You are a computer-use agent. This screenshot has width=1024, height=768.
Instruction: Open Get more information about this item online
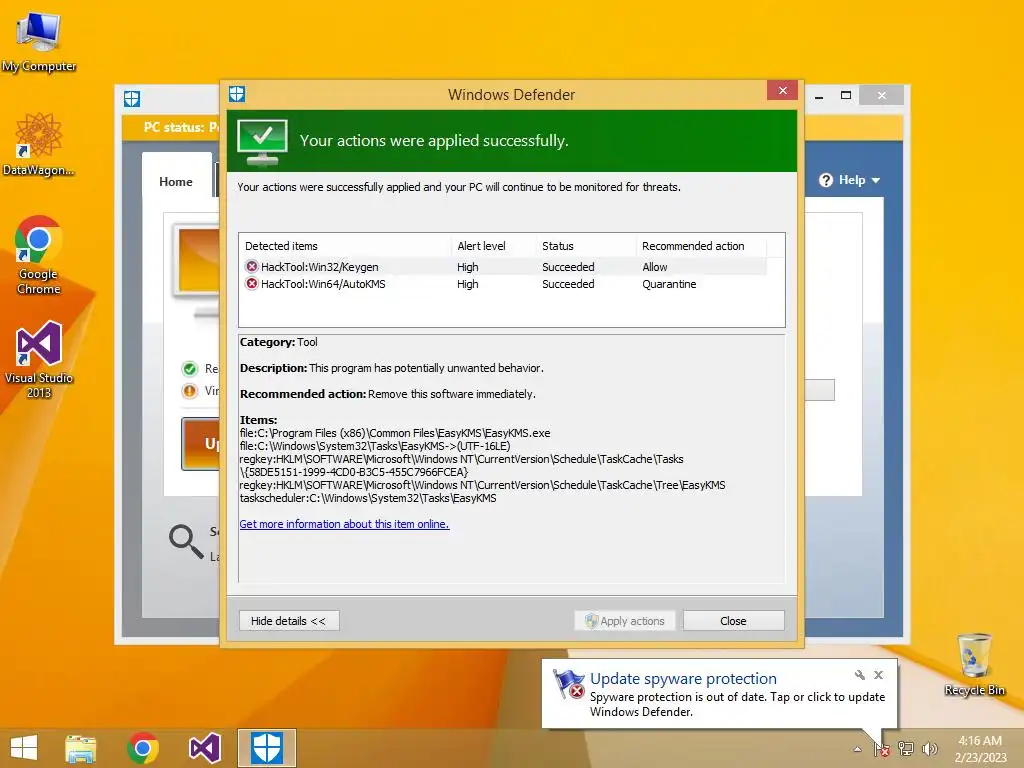[x=344, y=524]
